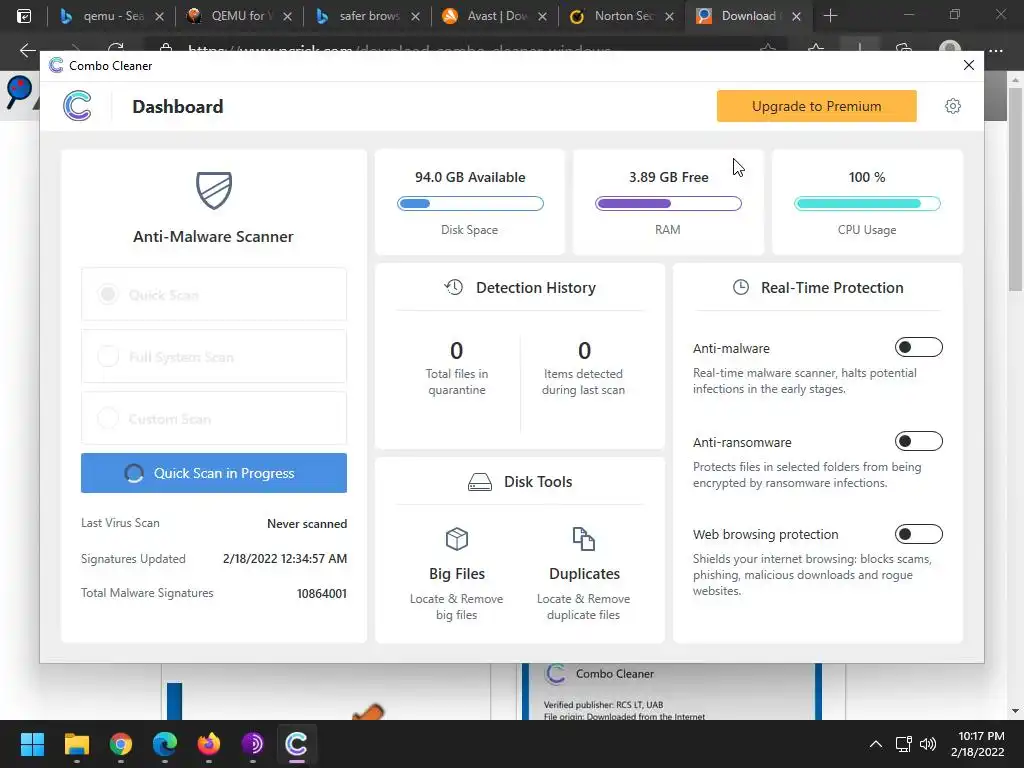The height and width of the screenshot is (768, 1024).
Task: Click the Detection History clock icon
Action: click(454, 287)
